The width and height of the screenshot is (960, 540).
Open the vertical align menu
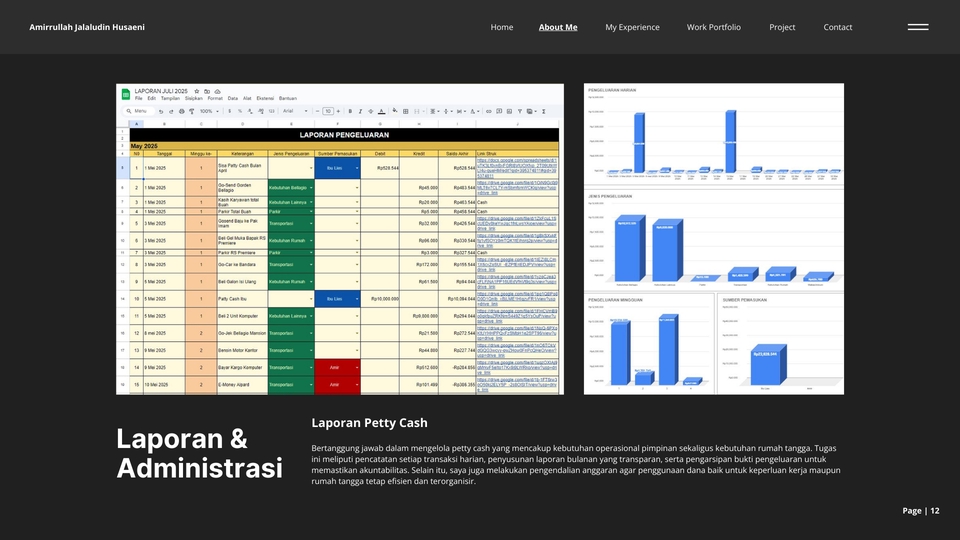(x=446, y=111)
